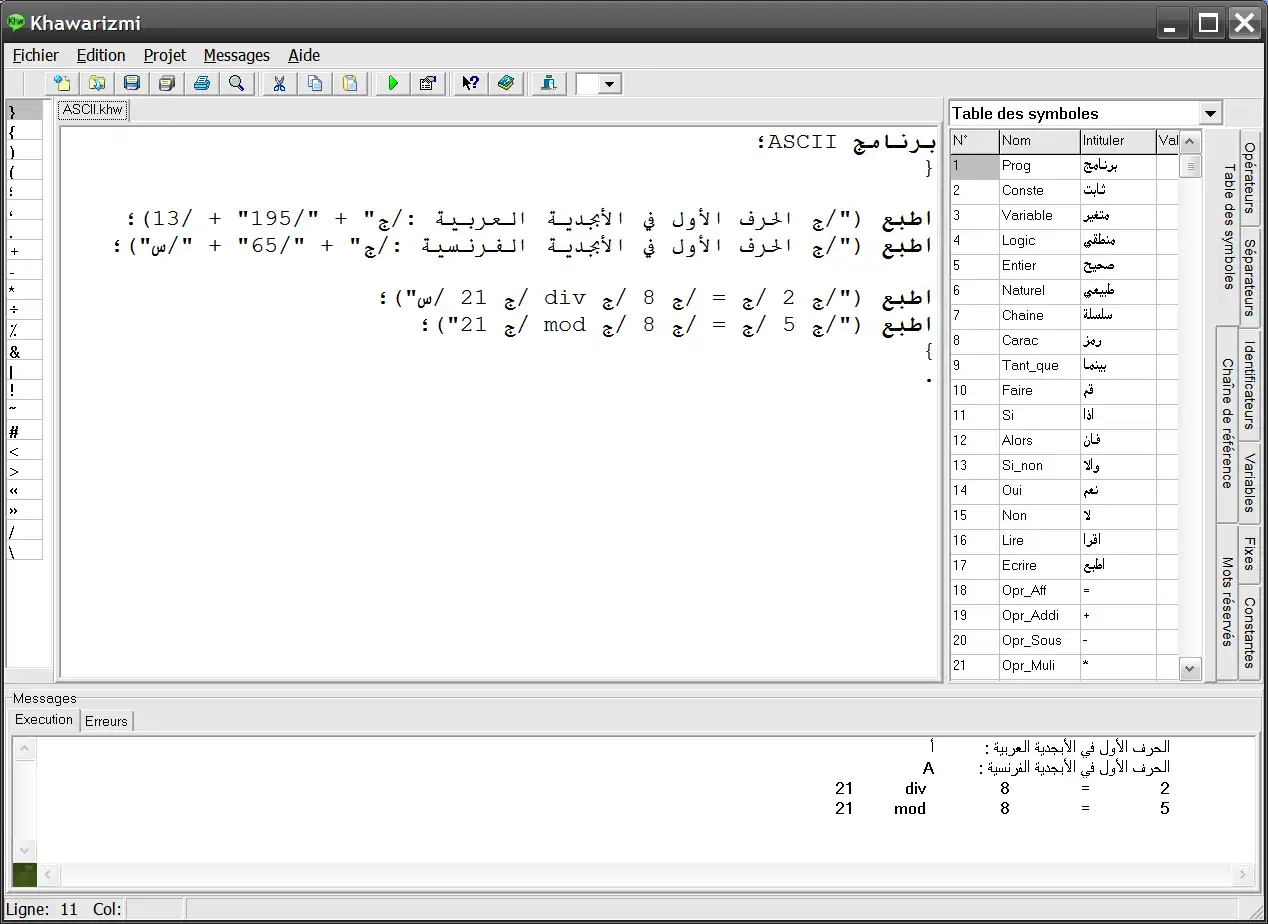Insert the * symbol from the left list
The image size is (1268, 924).
(x=24, y=291)
